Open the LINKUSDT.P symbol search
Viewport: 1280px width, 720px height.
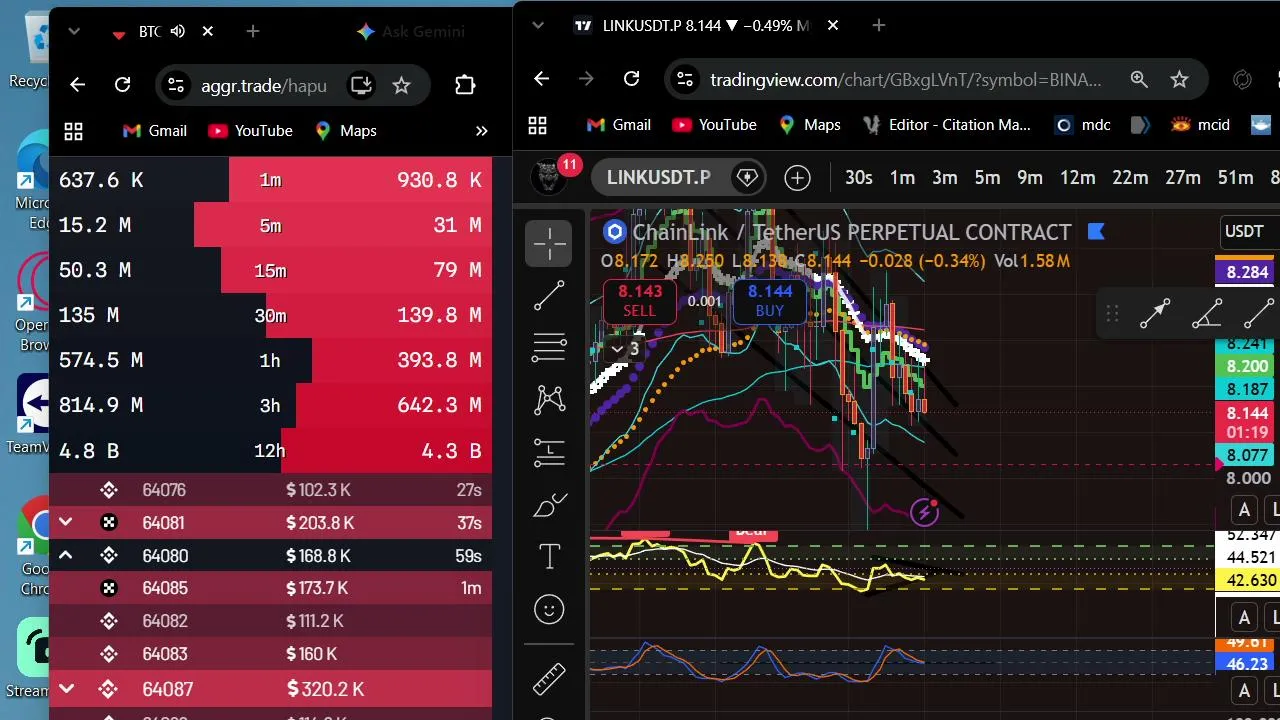(x=658, y=178)
